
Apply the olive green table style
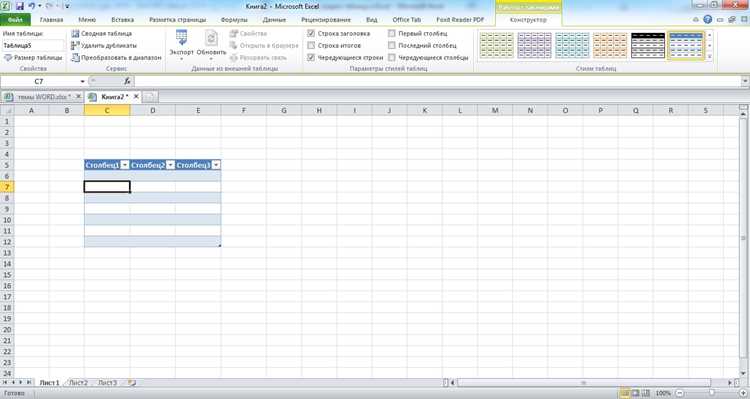(x=496, y=45)
